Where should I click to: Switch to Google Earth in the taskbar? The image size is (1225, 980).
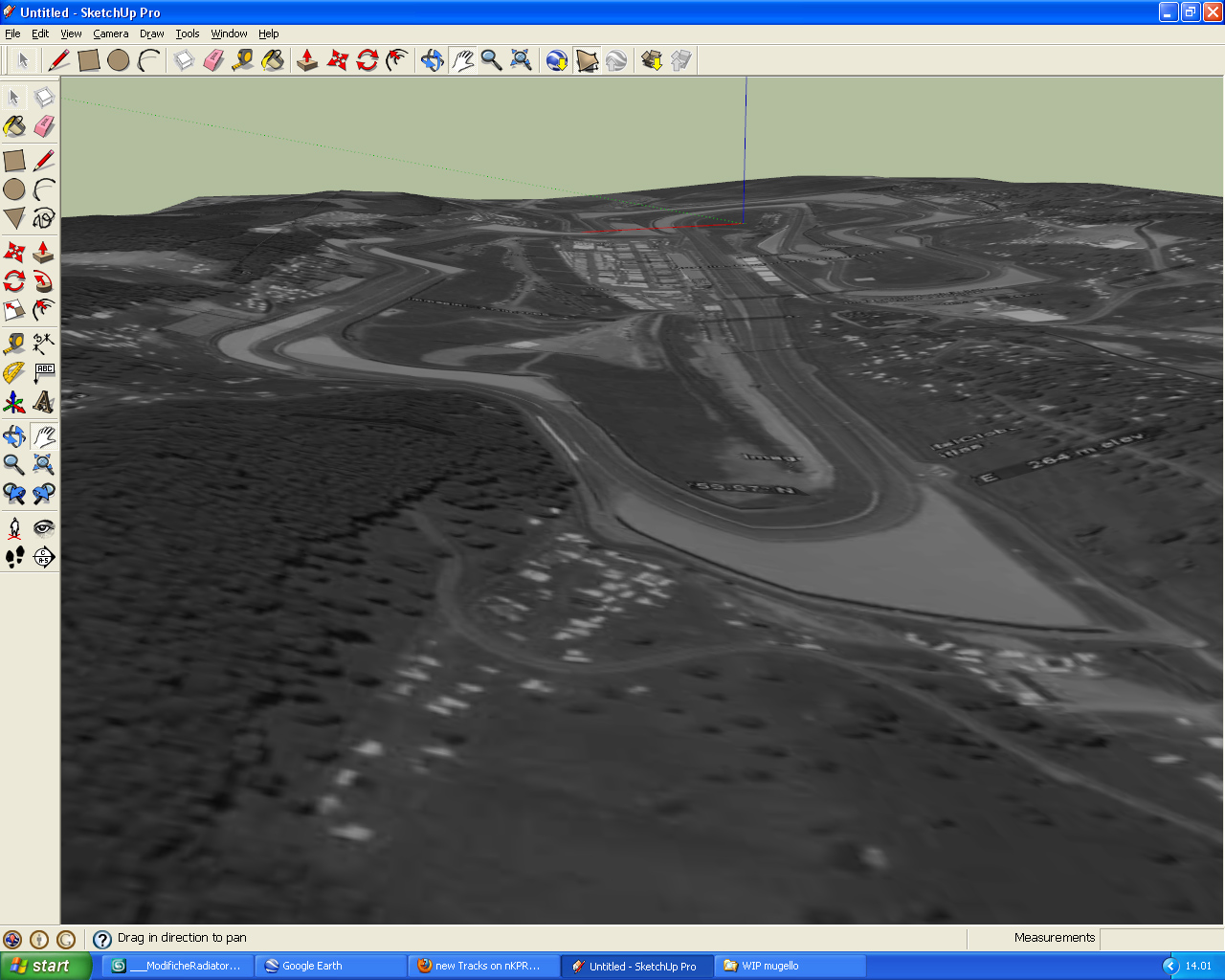tap(330, 966)
